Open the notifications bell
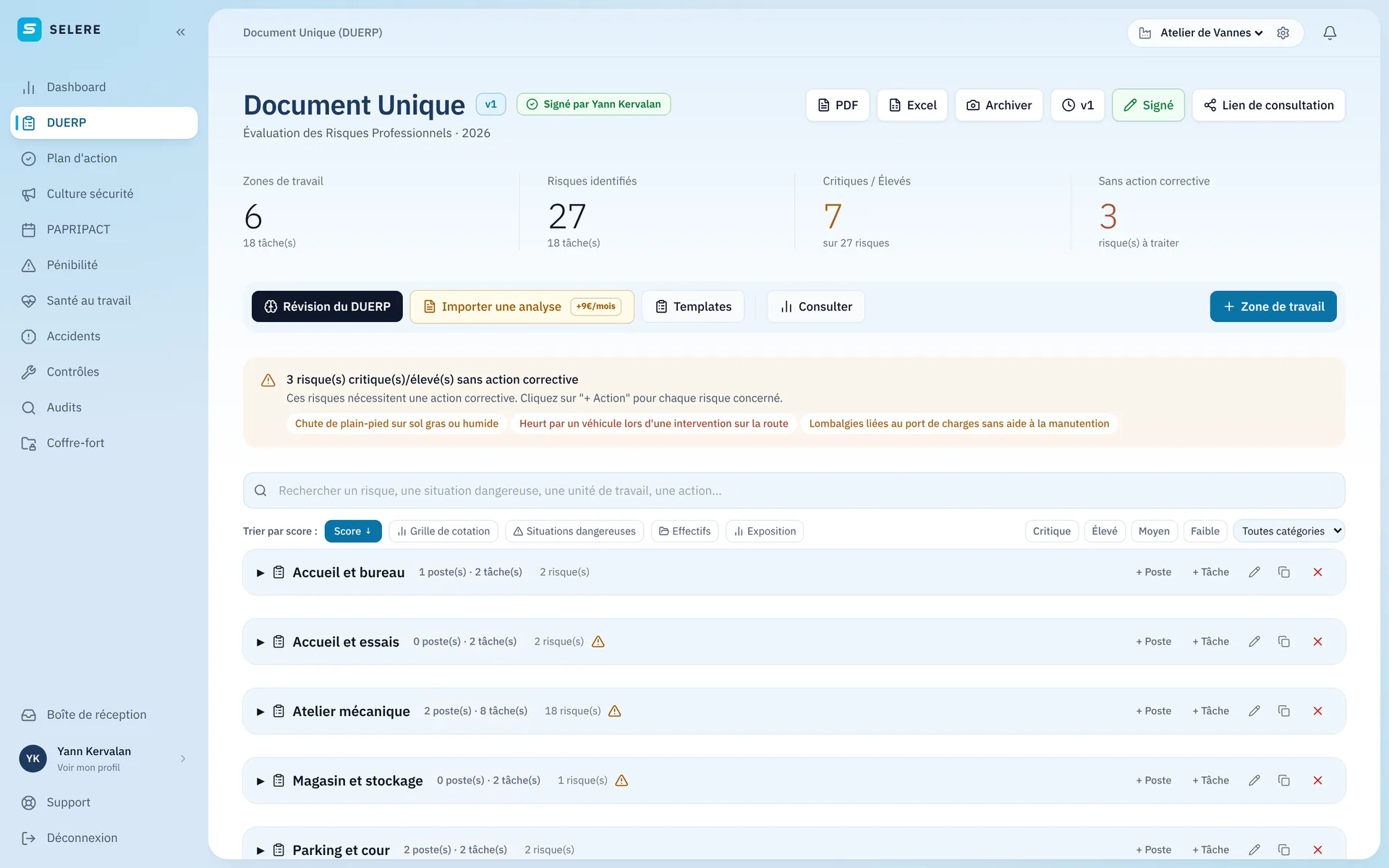1389x868 pixels. (1330, 33)
